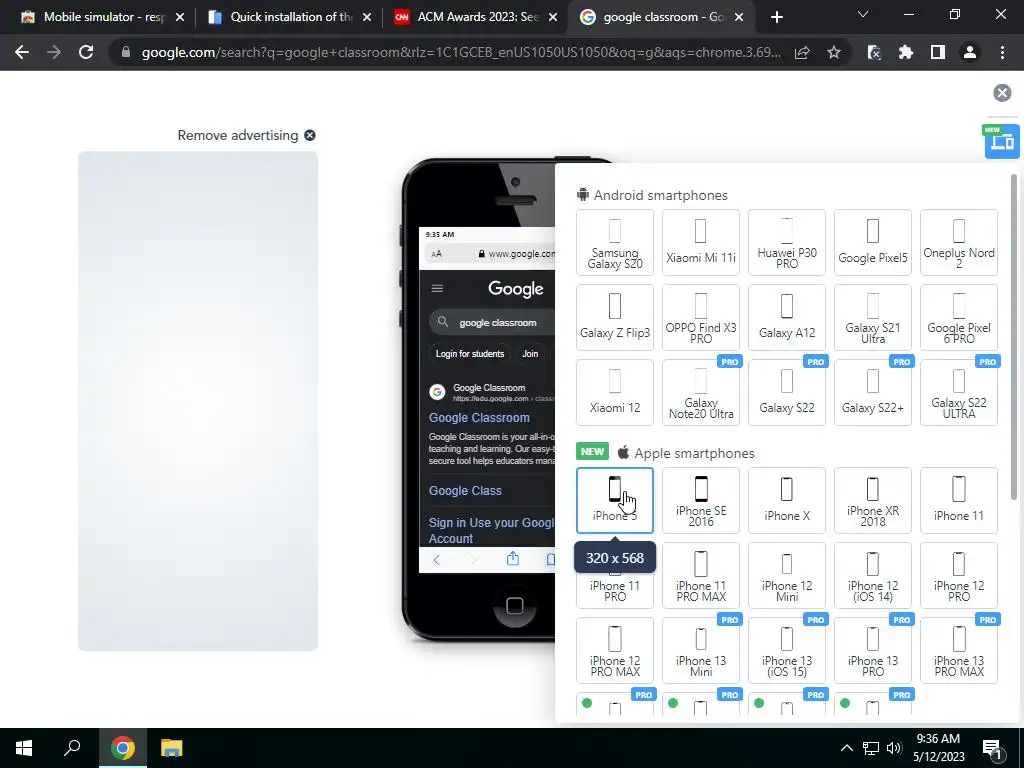1024x768 pixels.
Task: Choose iPhone 11 PRO MAX device
Action: 701,575
